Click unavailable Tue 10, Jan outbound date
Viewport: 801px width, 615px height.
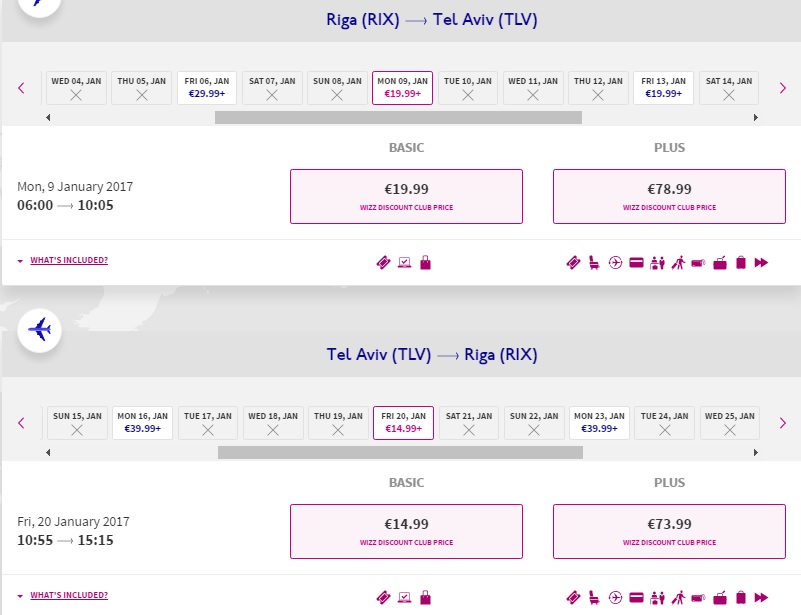[x=468, y=88]
